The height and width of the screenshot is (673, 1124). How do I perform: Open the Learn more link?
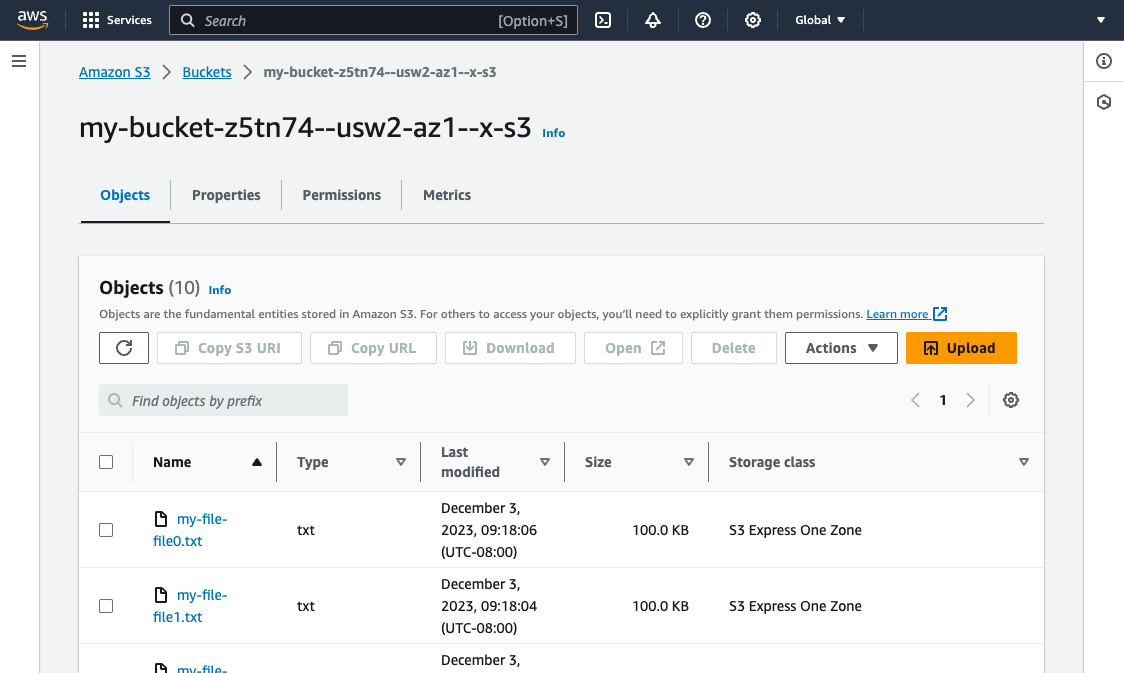coord(897,314)
